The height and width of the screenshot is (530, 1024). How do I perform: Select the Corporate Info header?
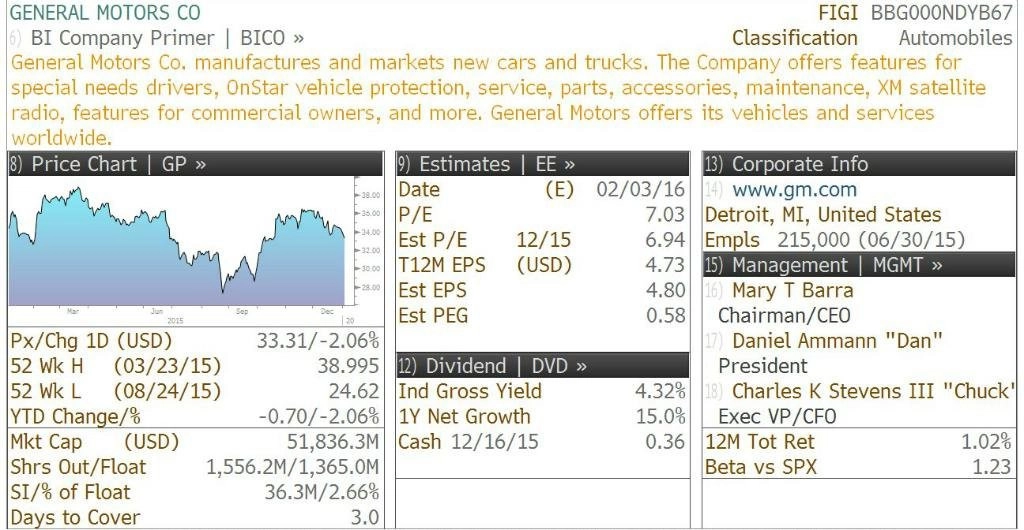859,164
